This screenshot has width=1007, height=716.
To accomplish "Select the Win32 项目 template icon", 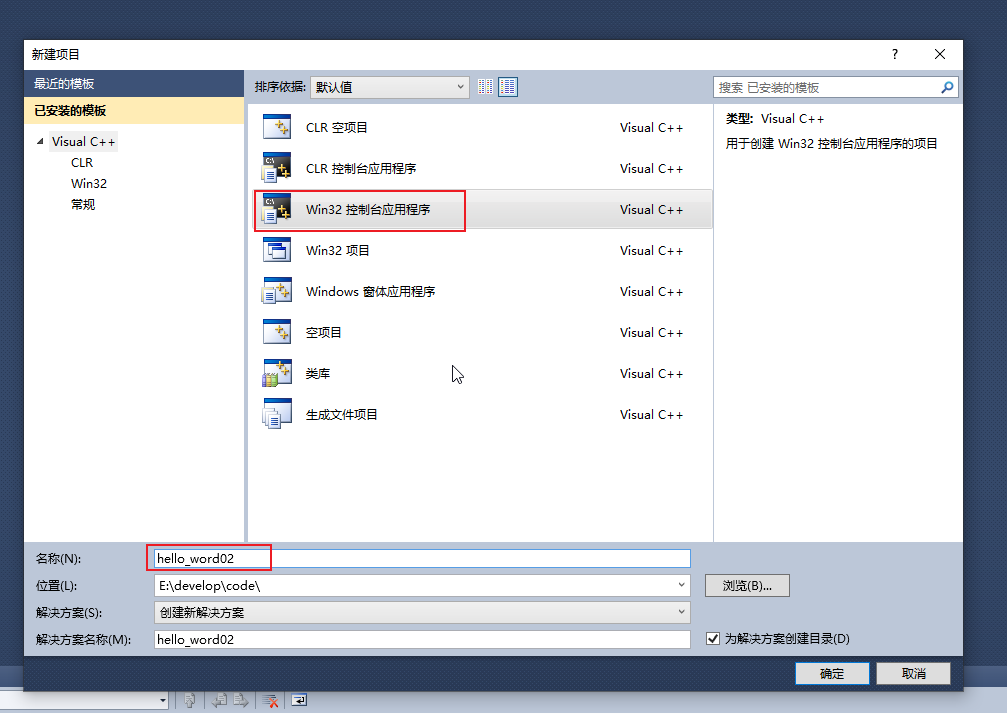I will click(277, 250).
